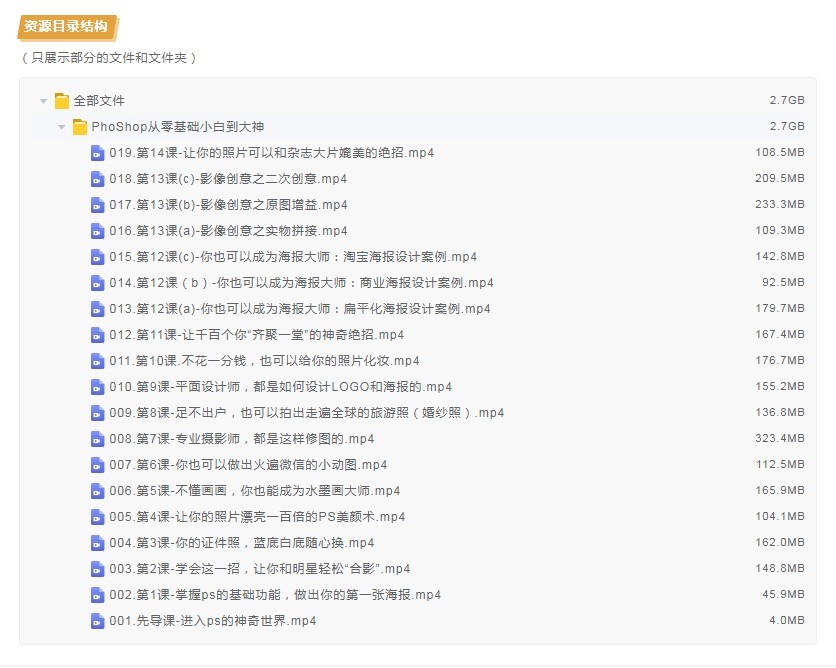Screen dimensions: 836x668
Task: Click the video icon for 001.先导课
Action: [98, 621]
